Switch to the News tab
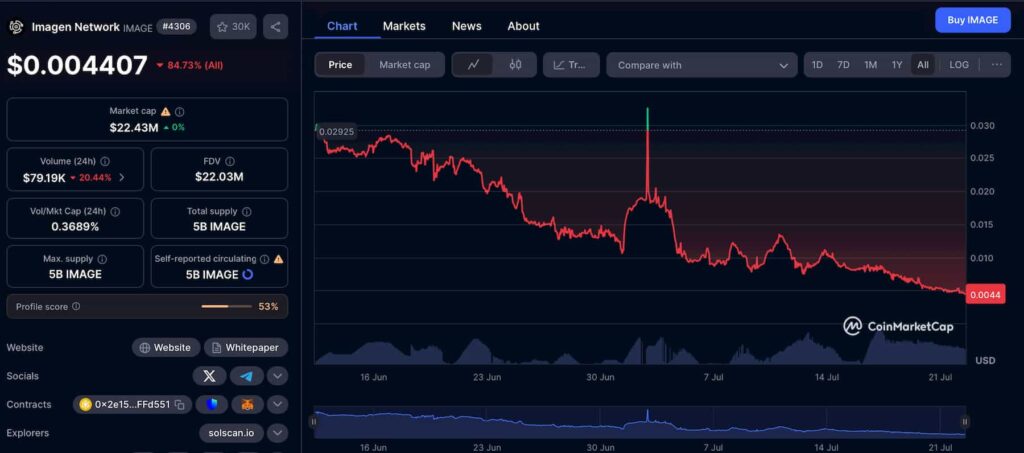 click(x=467, y=26)
